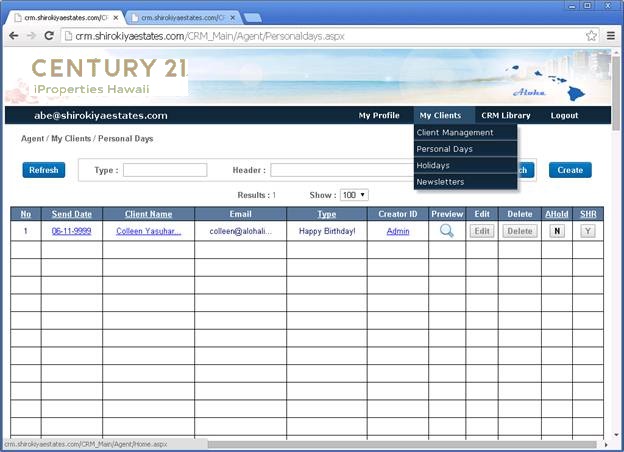Choose Holidays from dropdown
The height and width of the screenshot is (452, 624).
pos(465,165)
